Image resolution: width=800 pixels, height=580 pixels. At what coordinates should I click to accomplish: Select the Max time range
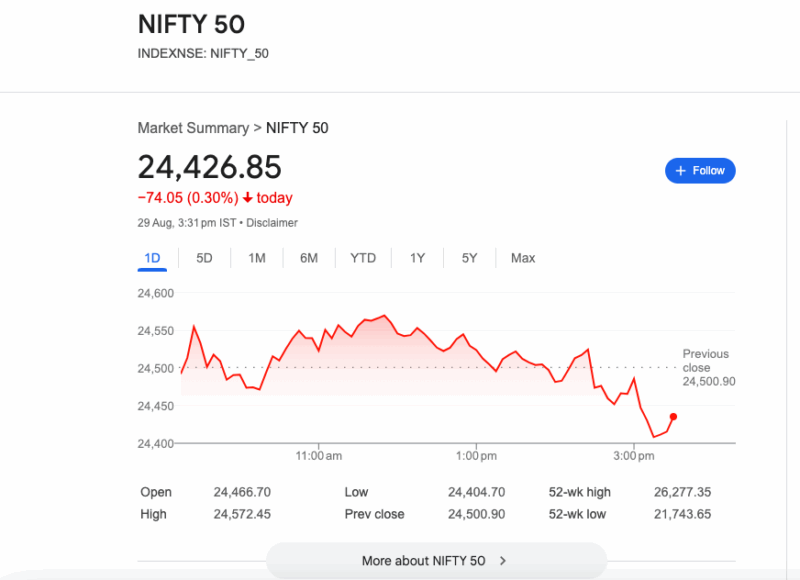point(523,258)
